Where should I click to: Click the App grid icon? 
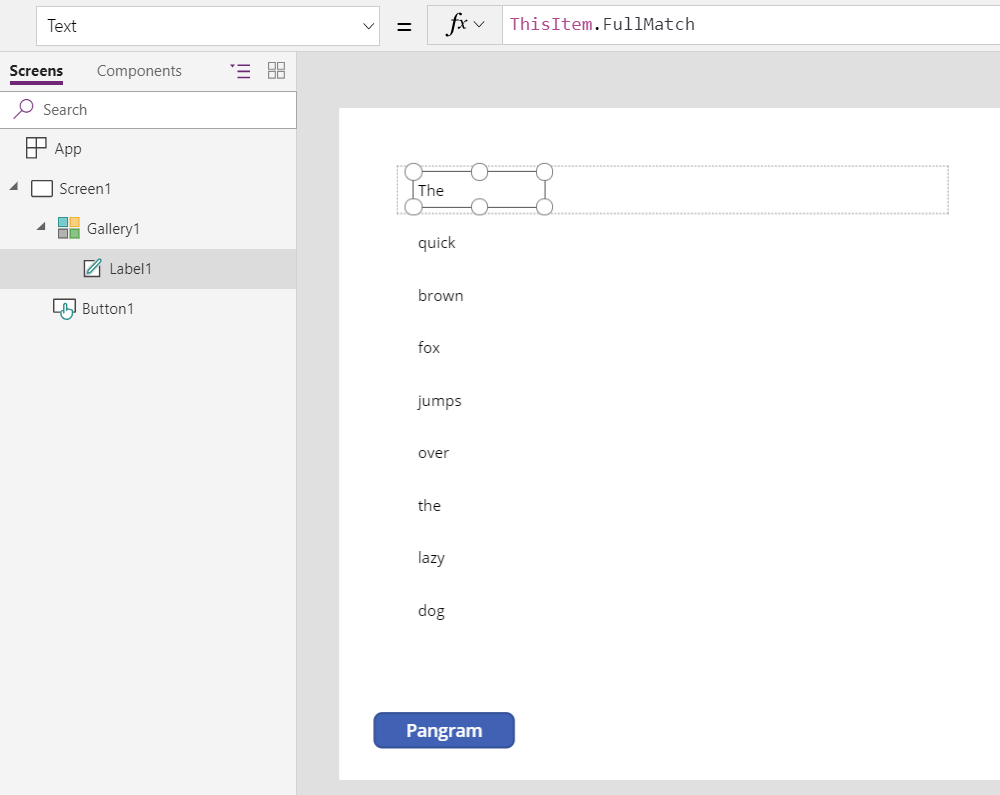tap(36, 148)
